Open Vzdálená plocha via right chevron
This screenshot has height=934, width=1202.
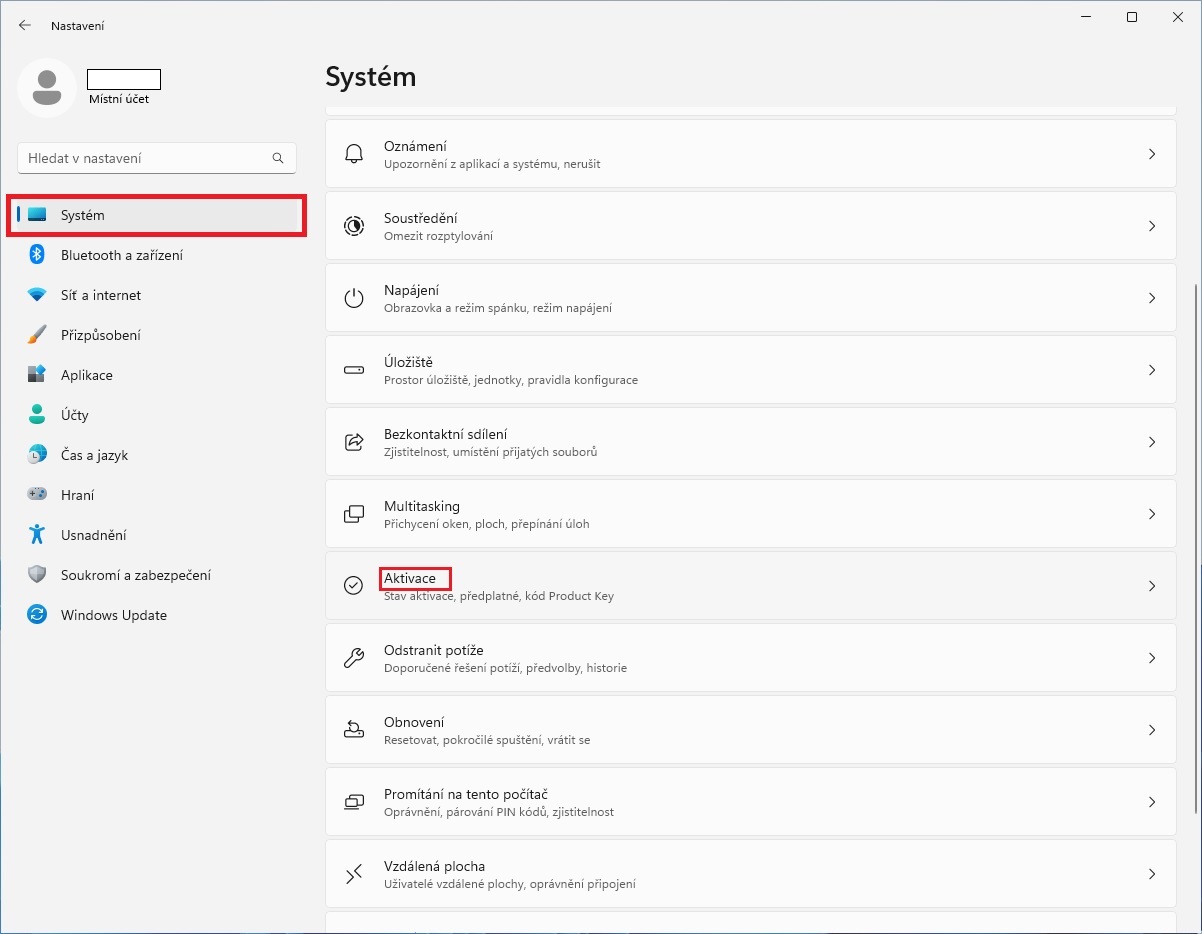(x=1152, y=874)
